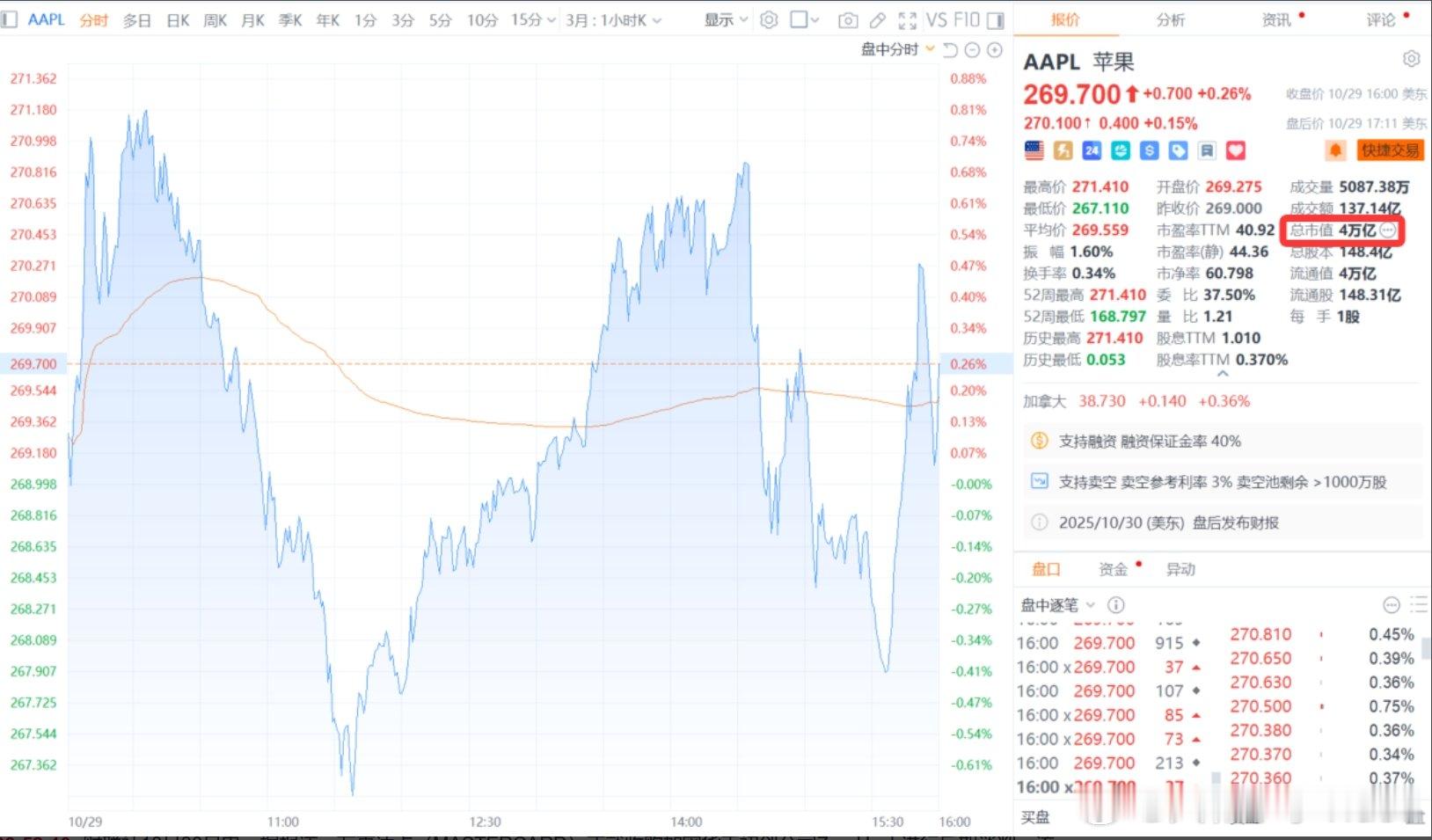
Task: Open the 3月:1小时K dropdown
Action: tap(613, 19)
